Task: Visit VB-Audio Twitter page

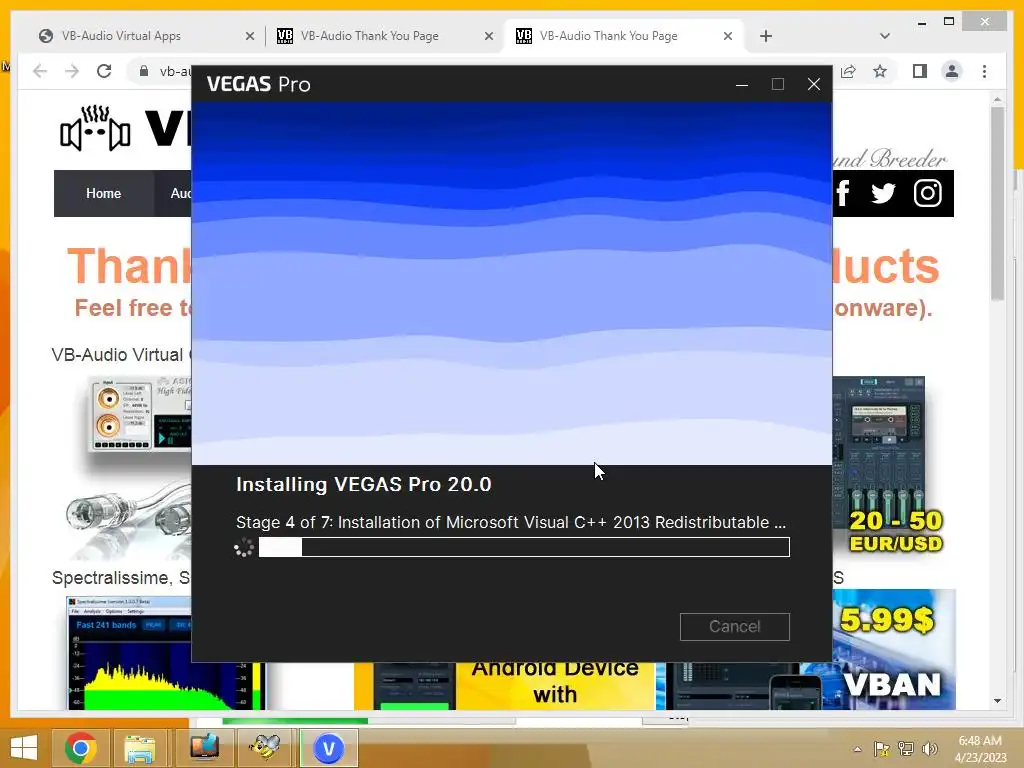Action: (882, 193)
